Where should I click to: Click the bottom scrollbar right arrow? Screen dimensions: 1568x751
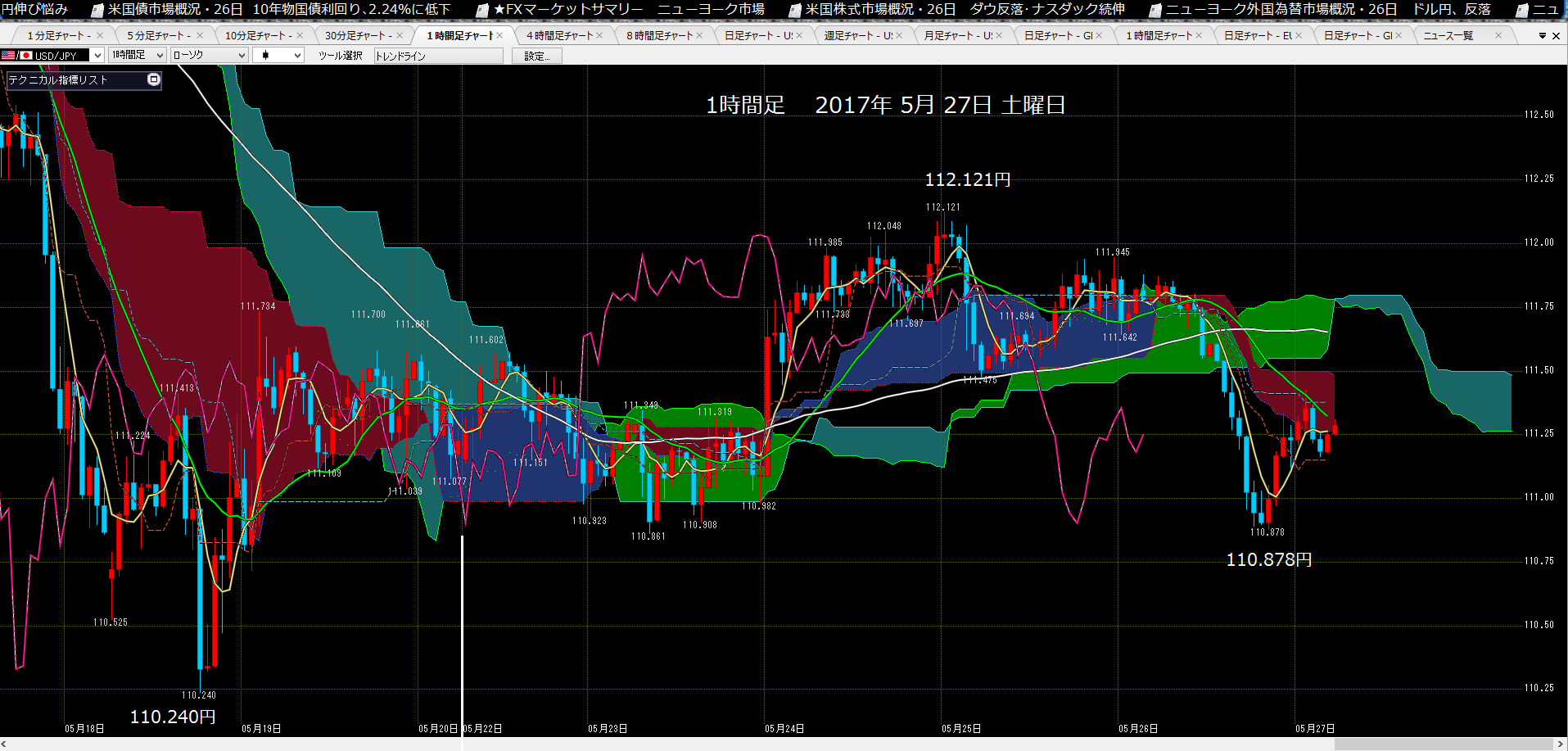point(1561,744)
